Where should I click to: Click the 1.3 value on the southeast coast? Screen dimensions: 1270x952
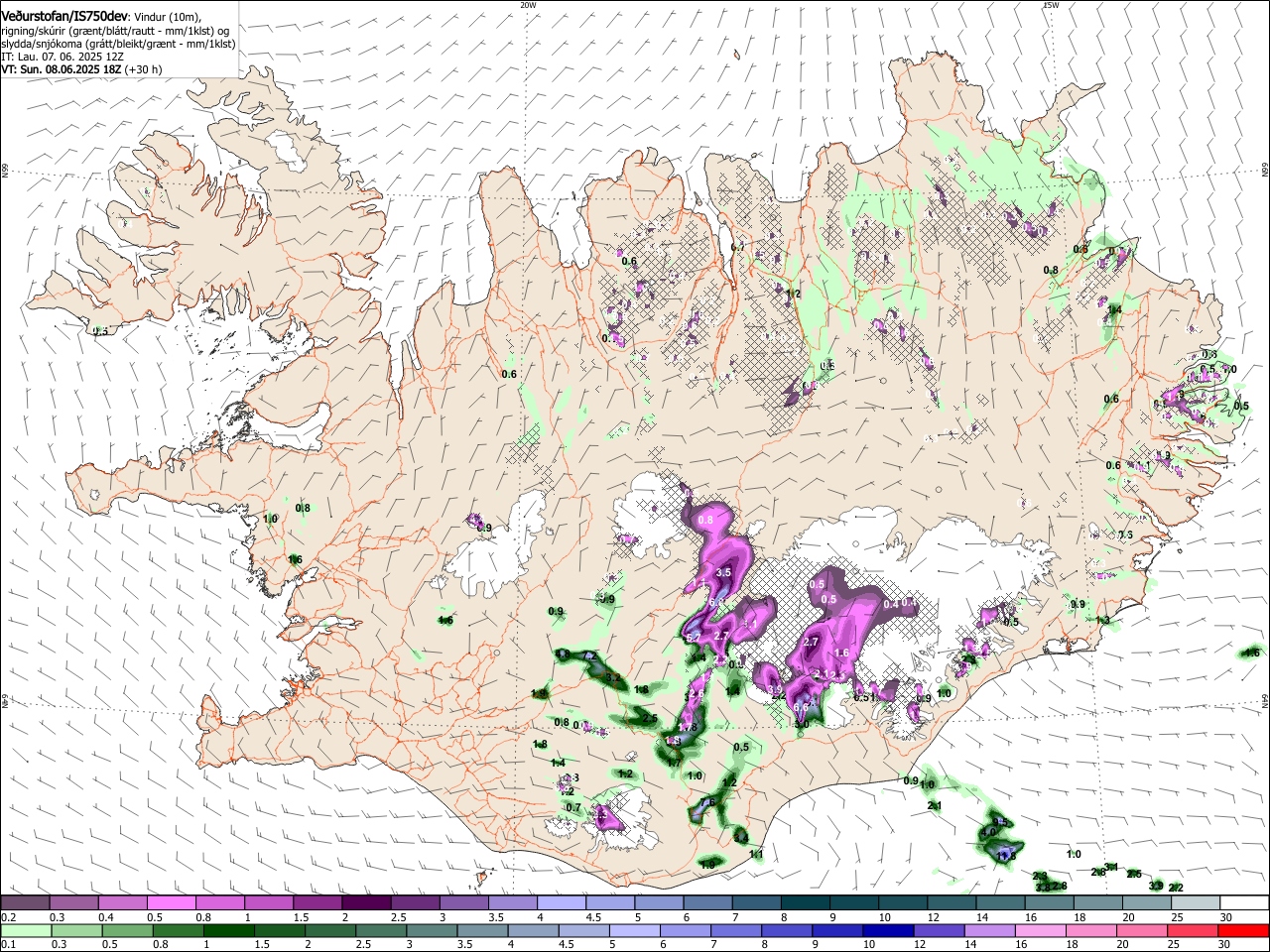[x=1101, y=620]
